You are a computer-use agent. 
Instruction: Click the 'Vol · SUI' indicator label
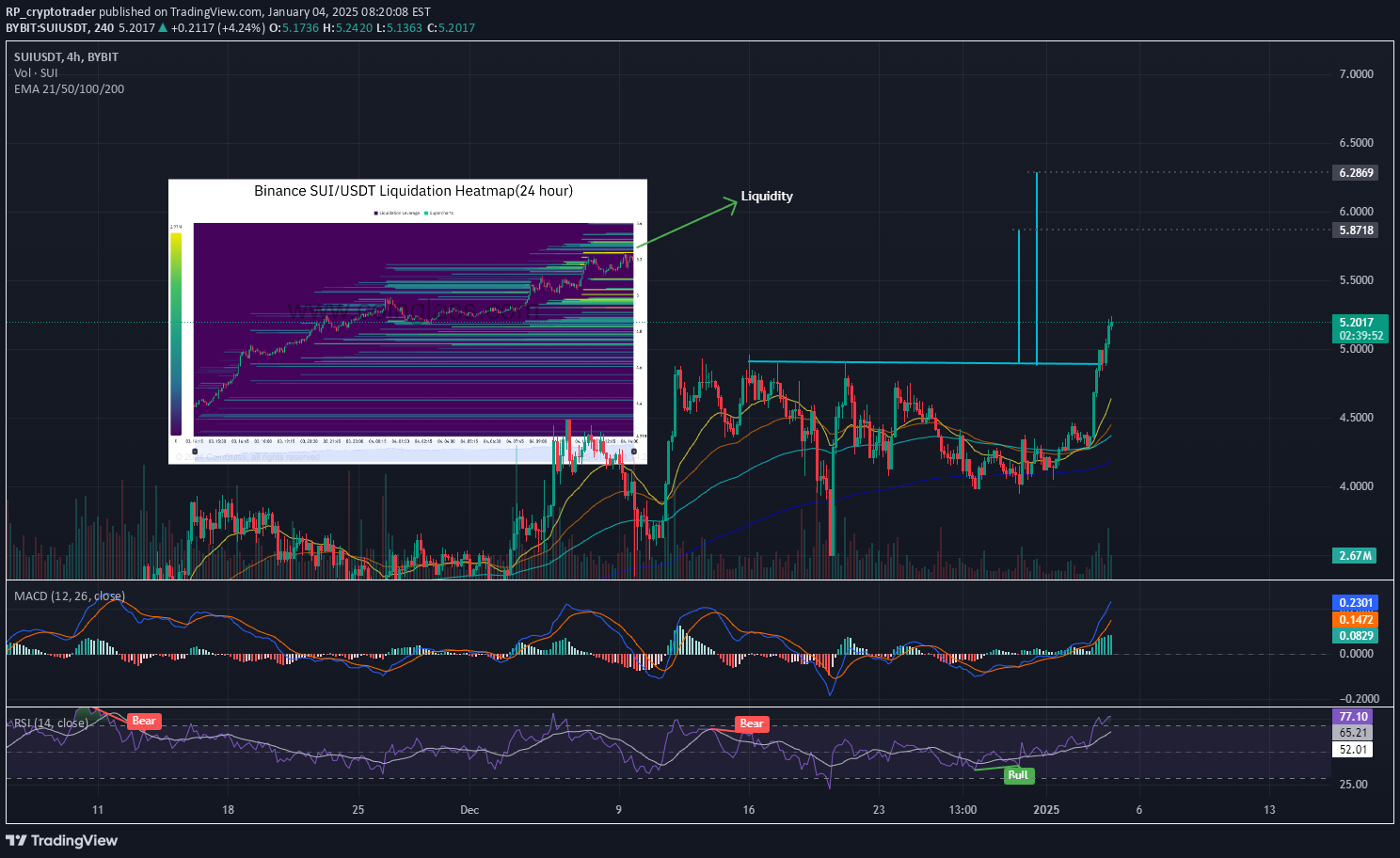(x=36, y=72)
